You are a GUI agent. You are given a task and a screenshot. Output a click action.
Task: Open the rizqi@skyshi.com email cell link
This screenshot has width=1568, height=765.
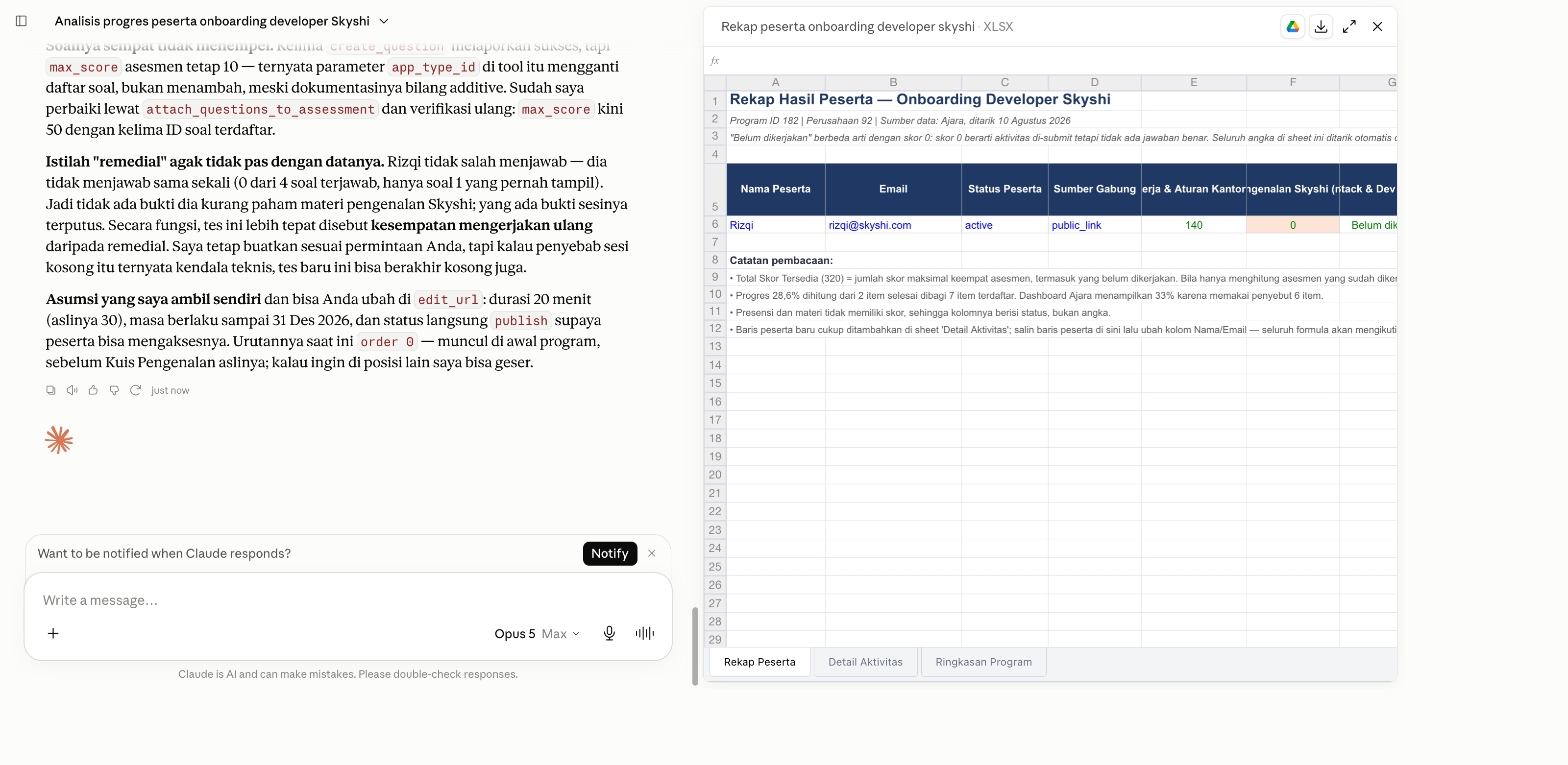[x=870, y=225]
